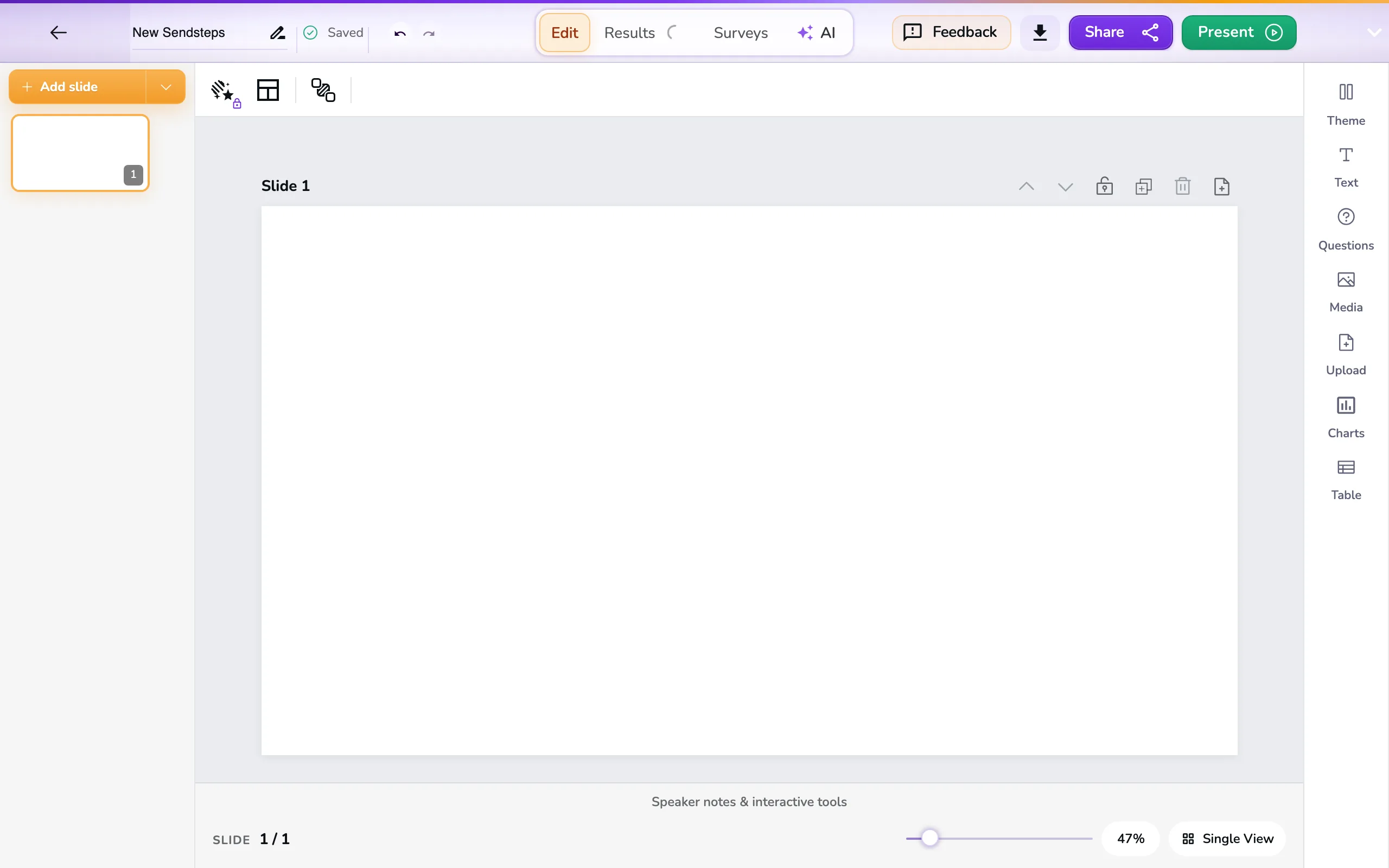Click the blank slide canvas
1389x868 pixels.
749,480
